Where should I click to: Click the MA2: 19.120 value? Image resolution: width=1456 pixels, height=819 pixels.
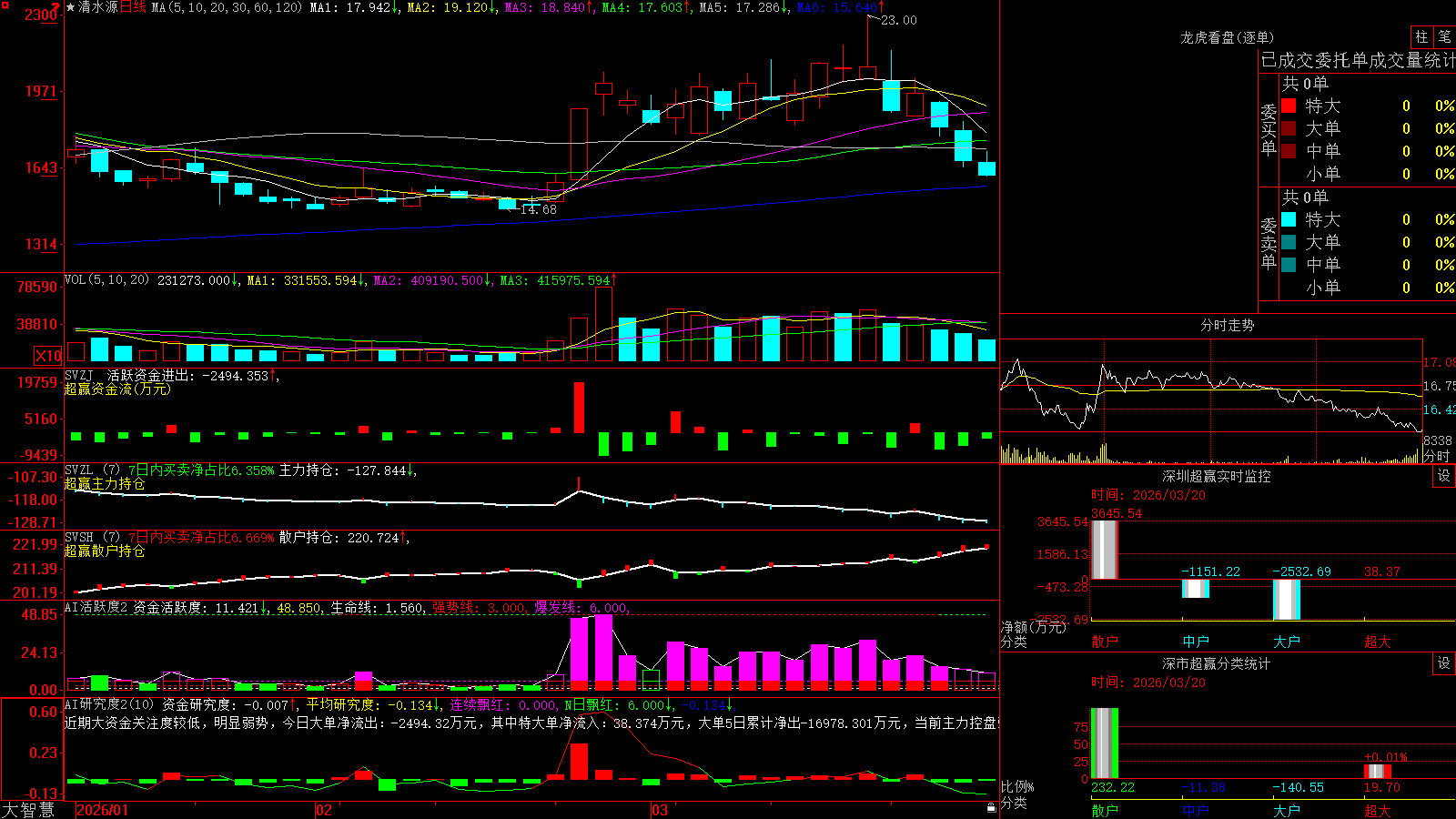coord(450,7)
